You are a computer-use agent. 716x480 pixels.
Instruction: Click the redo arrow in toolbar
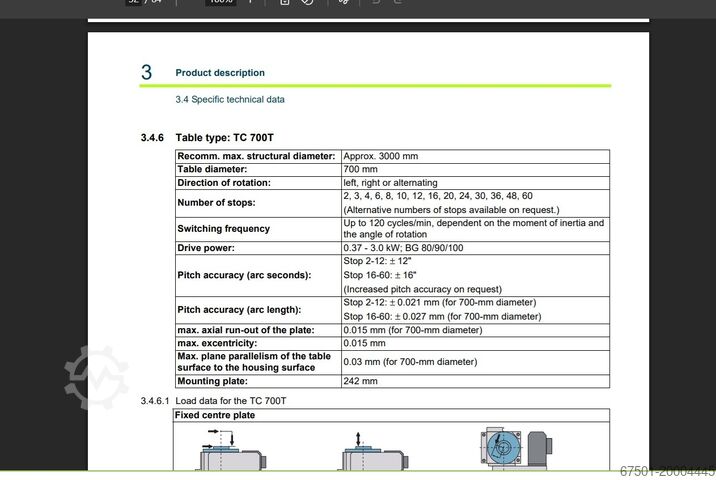click(399, 3)
